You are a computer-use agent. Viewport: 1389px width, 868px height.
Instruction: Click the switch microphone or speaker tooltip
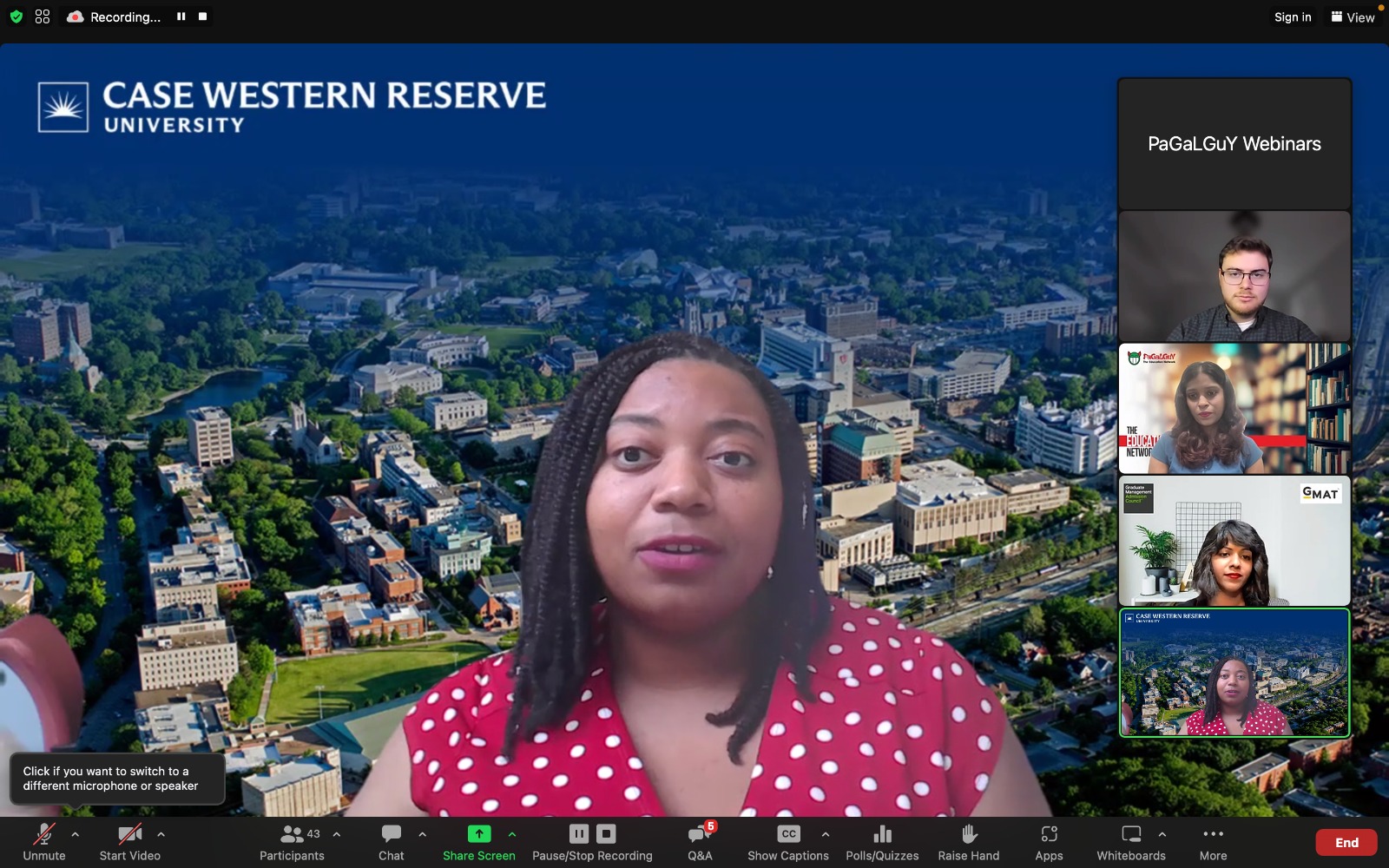click(117, 779)
